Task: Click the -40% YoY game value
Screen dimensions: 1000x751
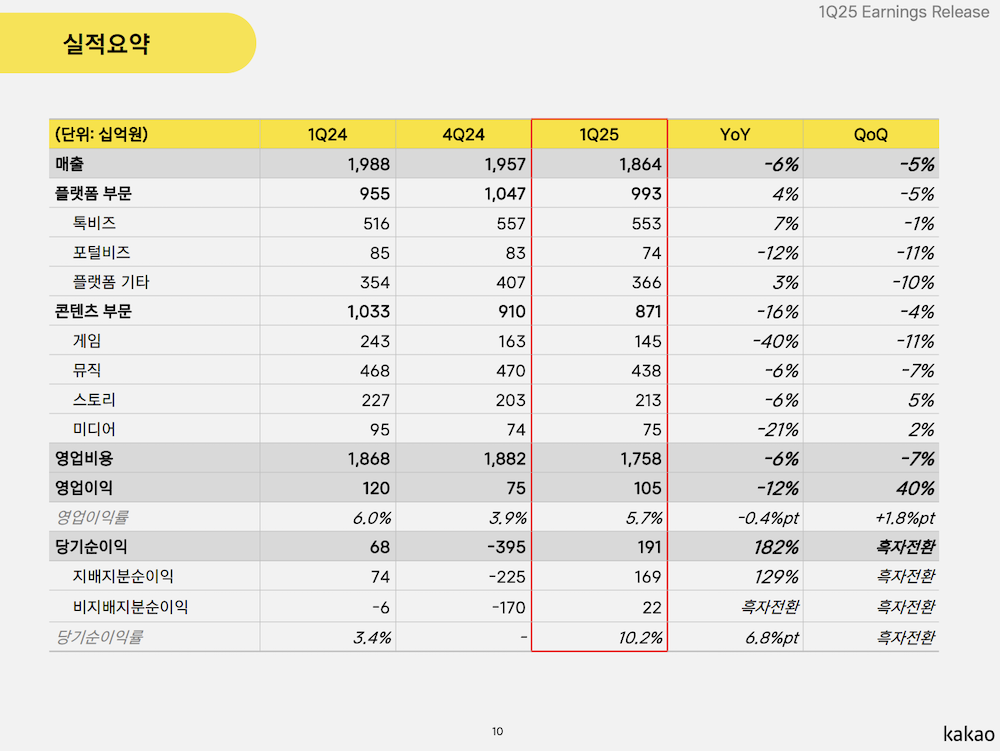Action: coord(776,342)
